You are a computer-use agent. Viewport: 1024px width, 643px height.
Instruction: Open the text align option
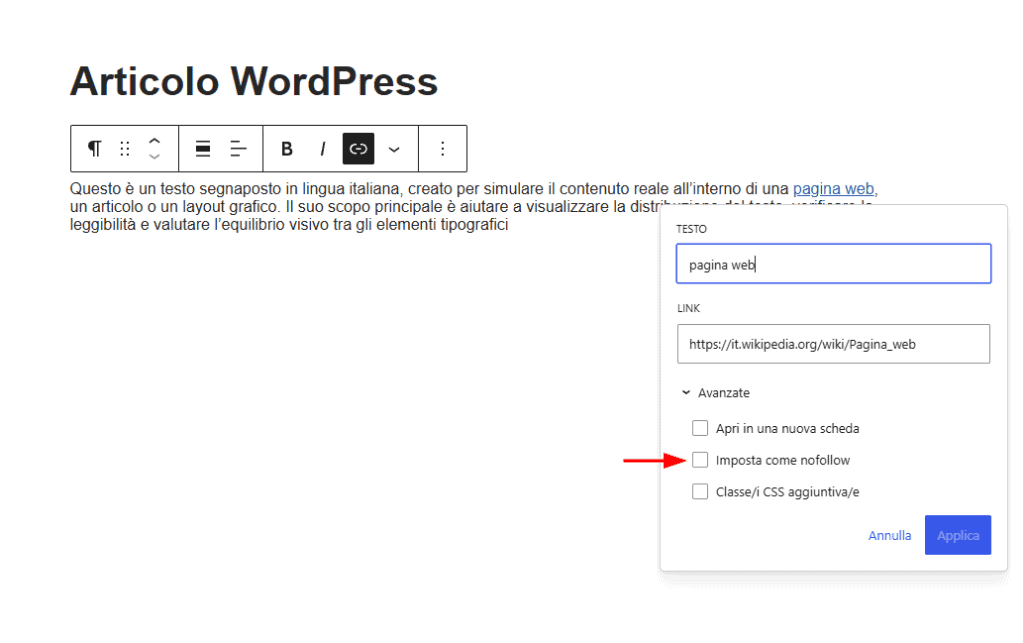click(238, 149)
